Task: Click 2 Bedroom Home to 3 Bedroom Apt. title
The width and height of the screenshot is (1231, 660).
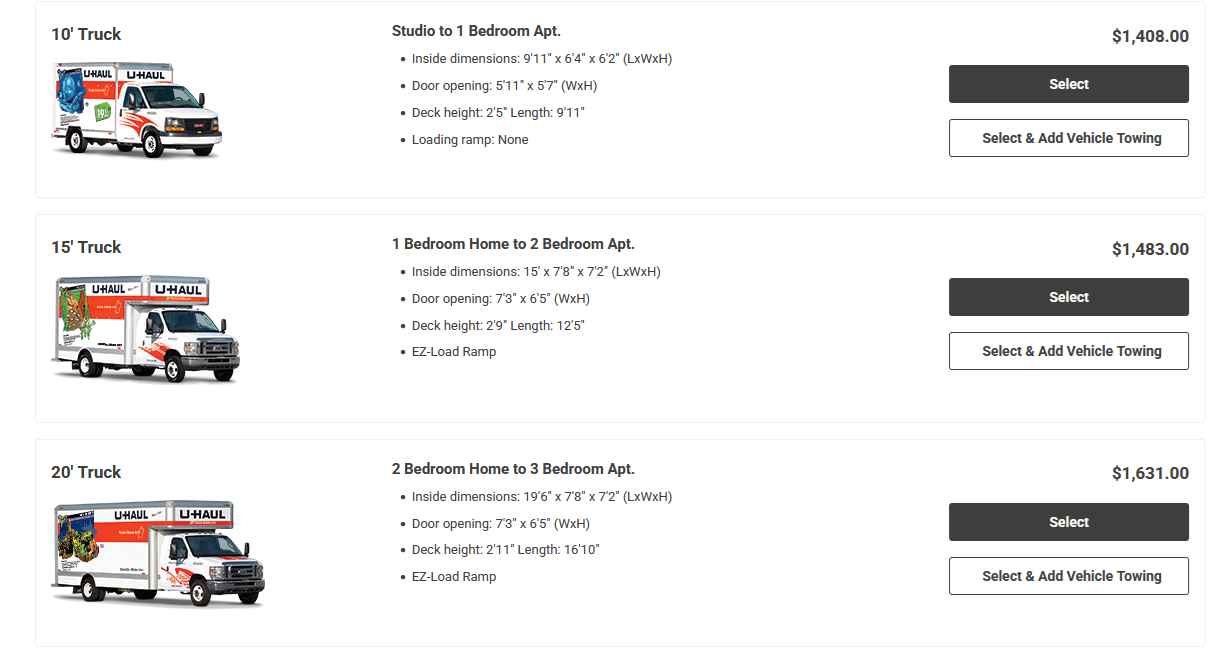Action: pos(513,469)
